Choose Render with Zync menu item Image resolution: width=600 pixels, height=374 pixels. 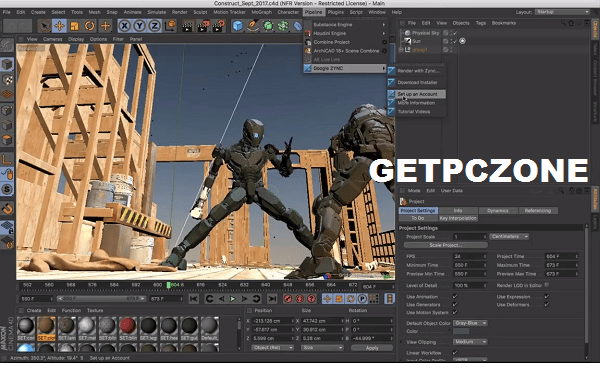coord(418,71)
